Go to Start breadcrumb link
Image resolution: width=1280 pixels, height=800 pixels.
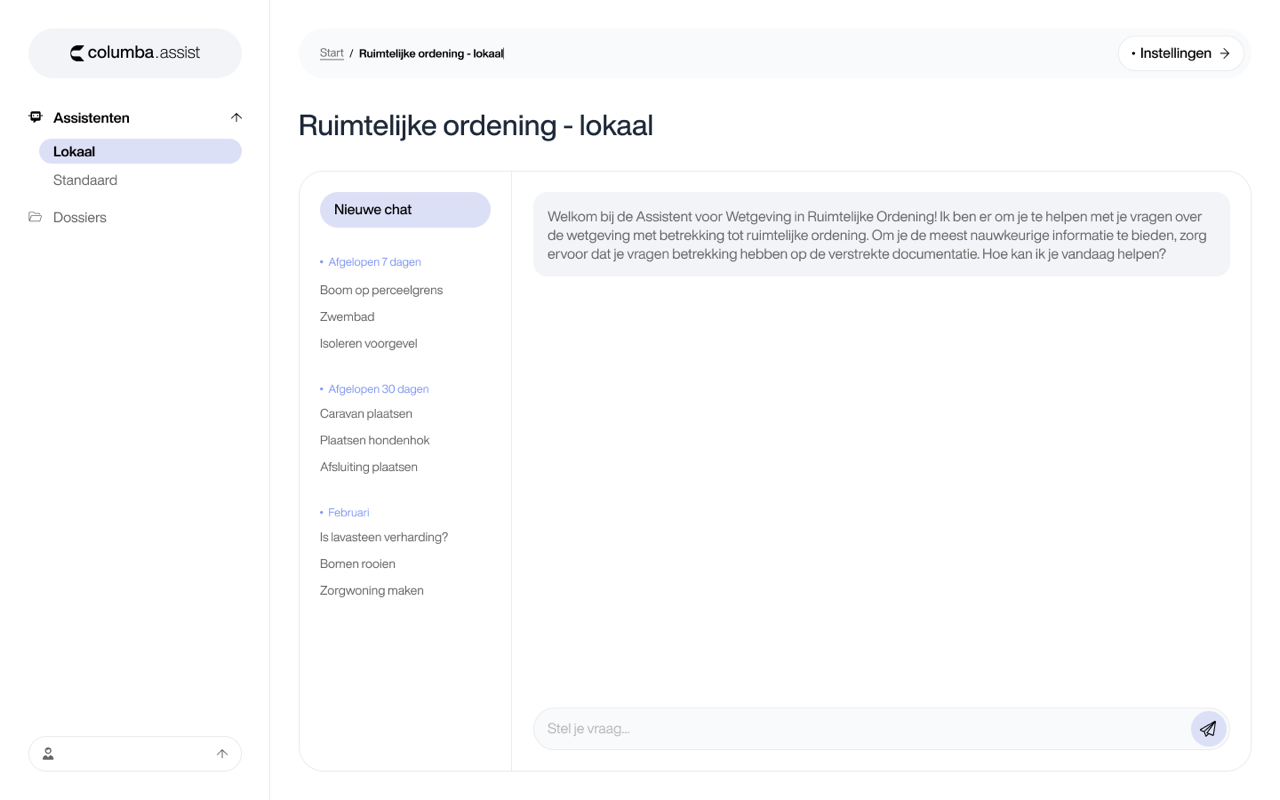[x=331, y=53]
